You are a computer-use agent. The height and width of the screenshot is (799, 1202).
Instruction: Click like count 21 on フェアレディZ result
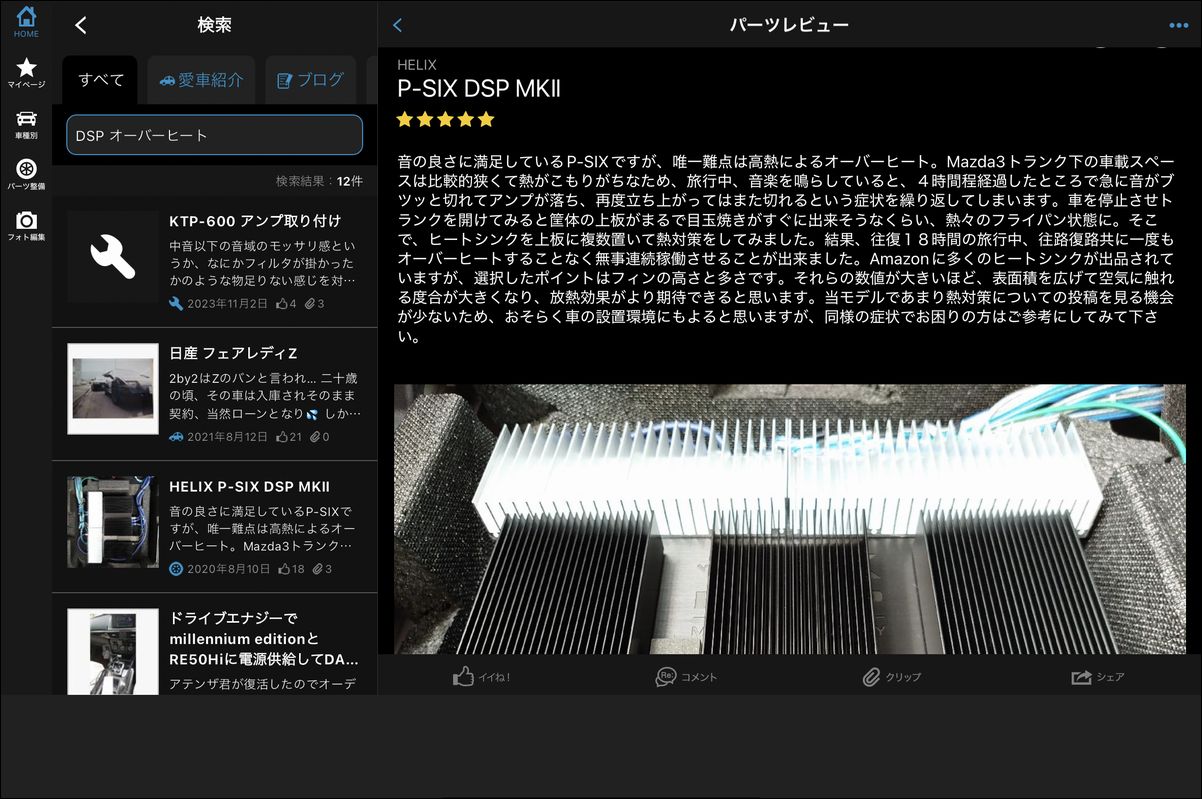tap(290, 437)
